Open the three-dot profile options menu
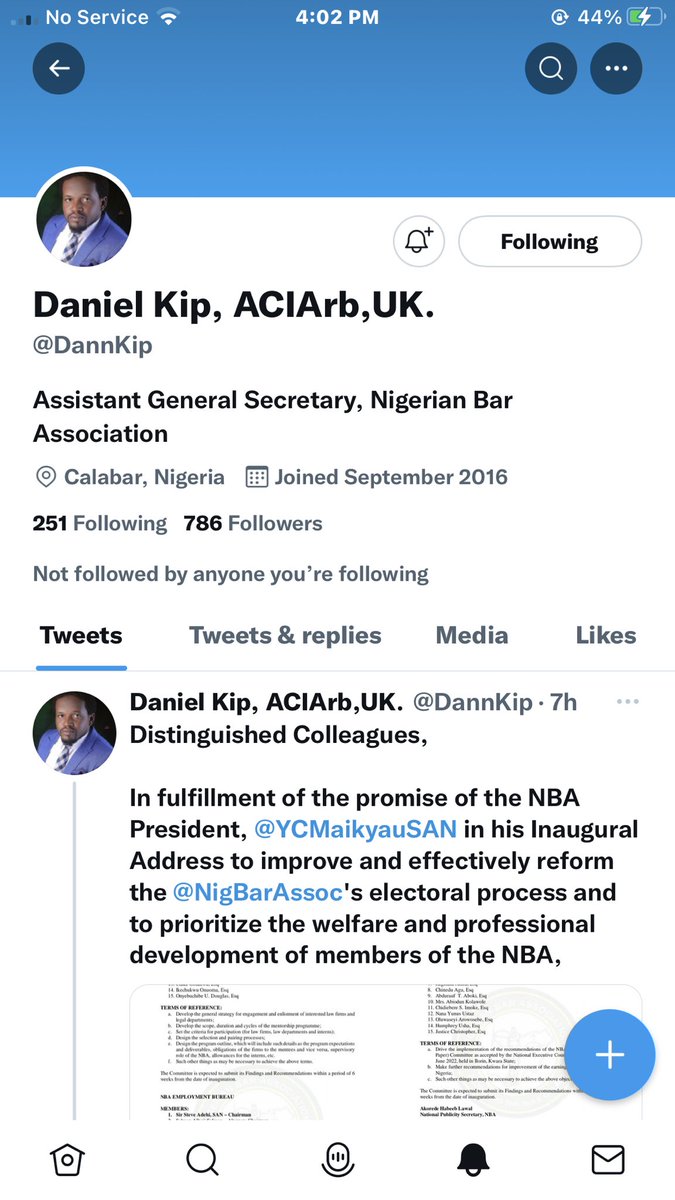The height and width of the screenshot is (1200, 675). (616, 68)
